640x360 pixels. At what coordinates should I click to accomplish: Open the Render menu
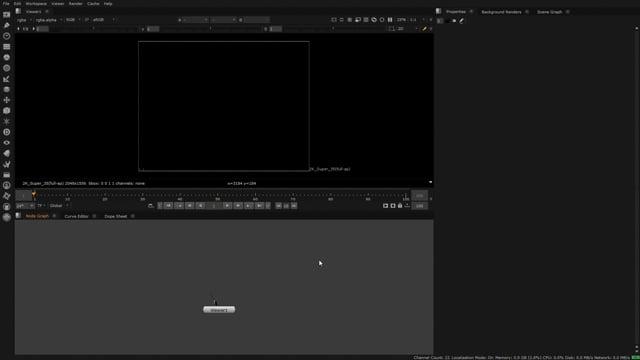coord(76,4)
